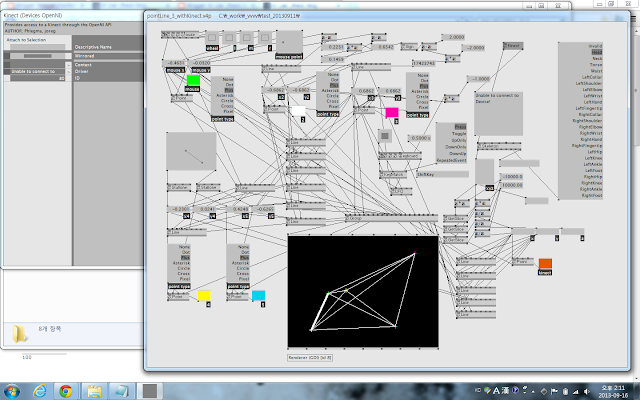640x400 pixels.
Task: Switch to the gray vvvv taskbar button
Action: 149,391
